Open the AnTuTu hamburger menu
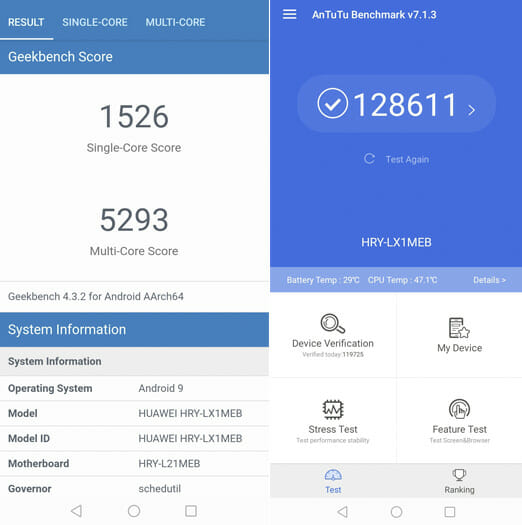Screen dimensions: 522x525 [289, 14]
